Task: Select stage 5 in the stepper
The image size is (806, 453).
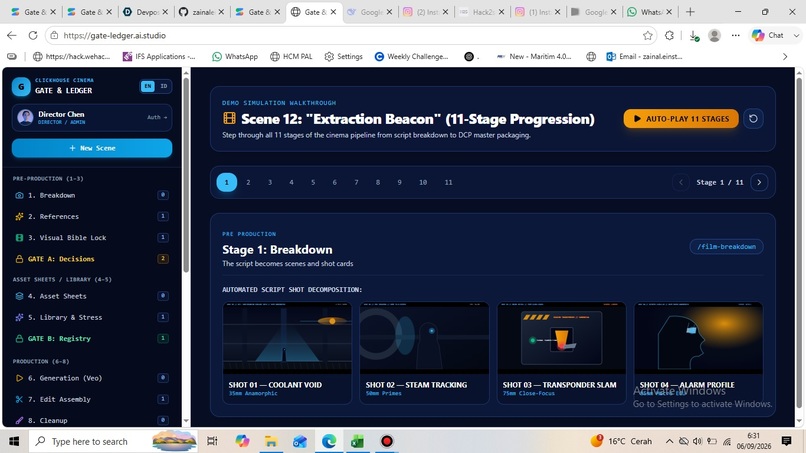Action: pos(313,182)
